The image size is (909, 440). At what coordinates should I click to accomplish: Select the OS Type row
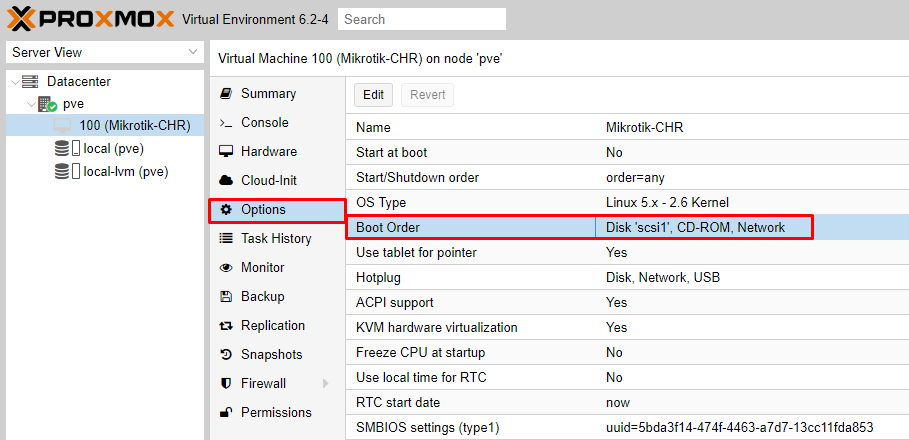pos(627,202)
